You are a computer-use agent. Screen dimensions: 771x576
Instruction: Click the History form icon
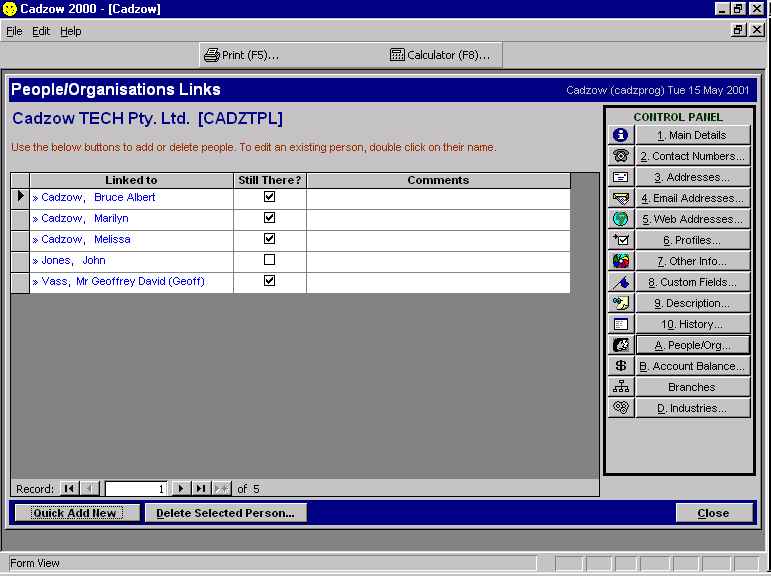pos(621,324)
